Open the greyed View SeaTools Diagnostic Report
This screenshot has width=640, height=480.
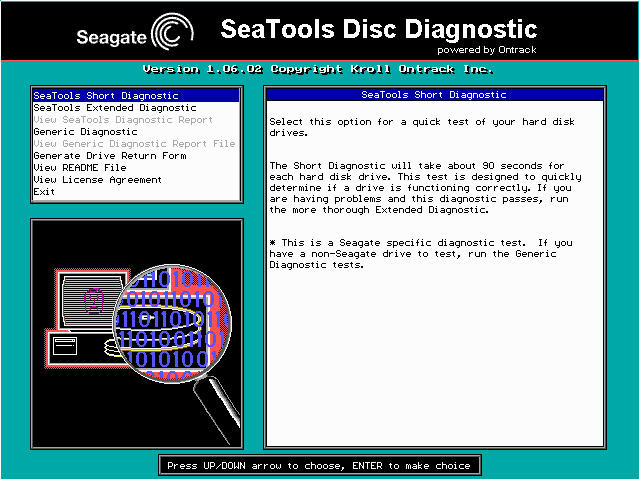[123, 120]
